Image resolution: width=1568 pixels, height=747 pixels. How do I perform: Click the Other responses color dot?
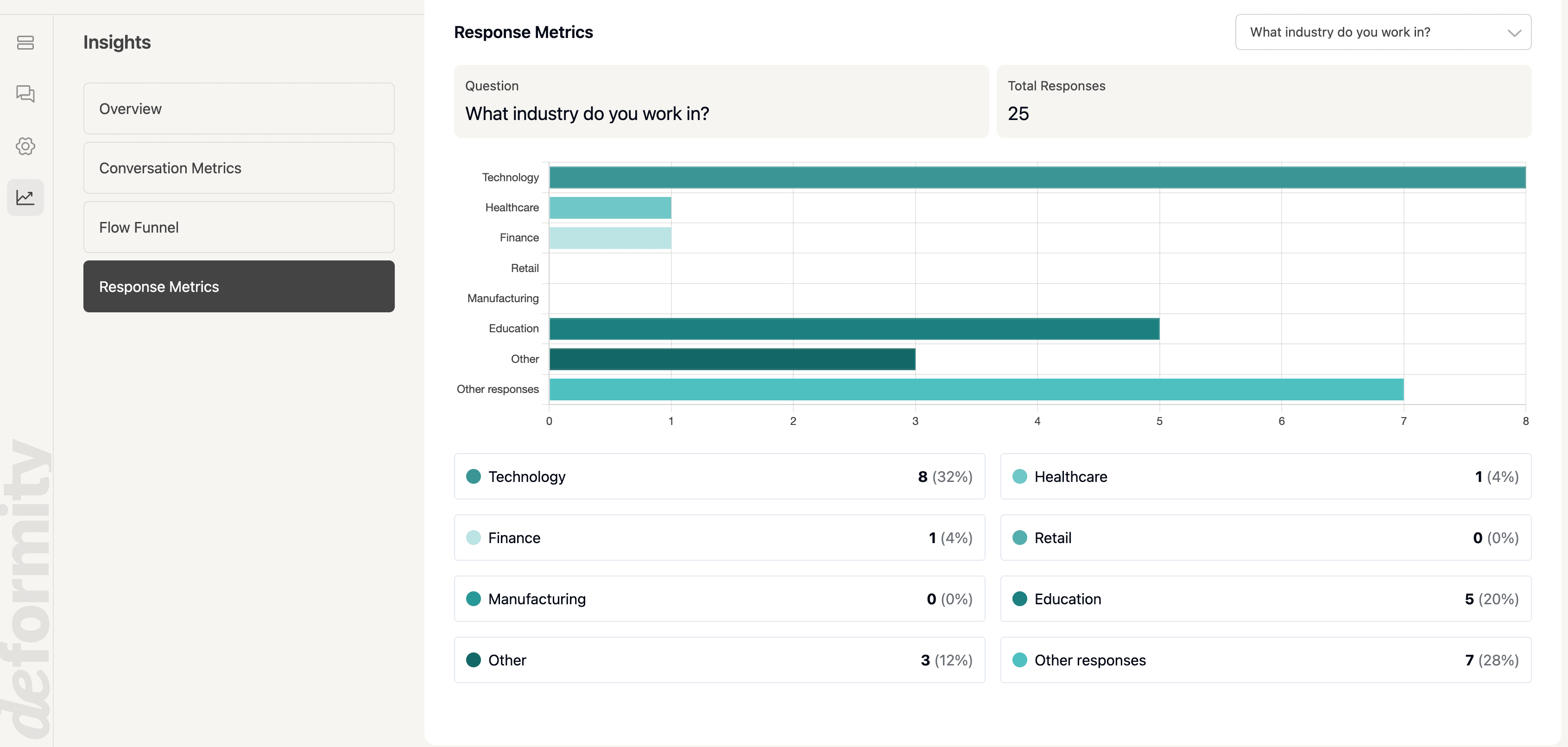(1021, 660)
